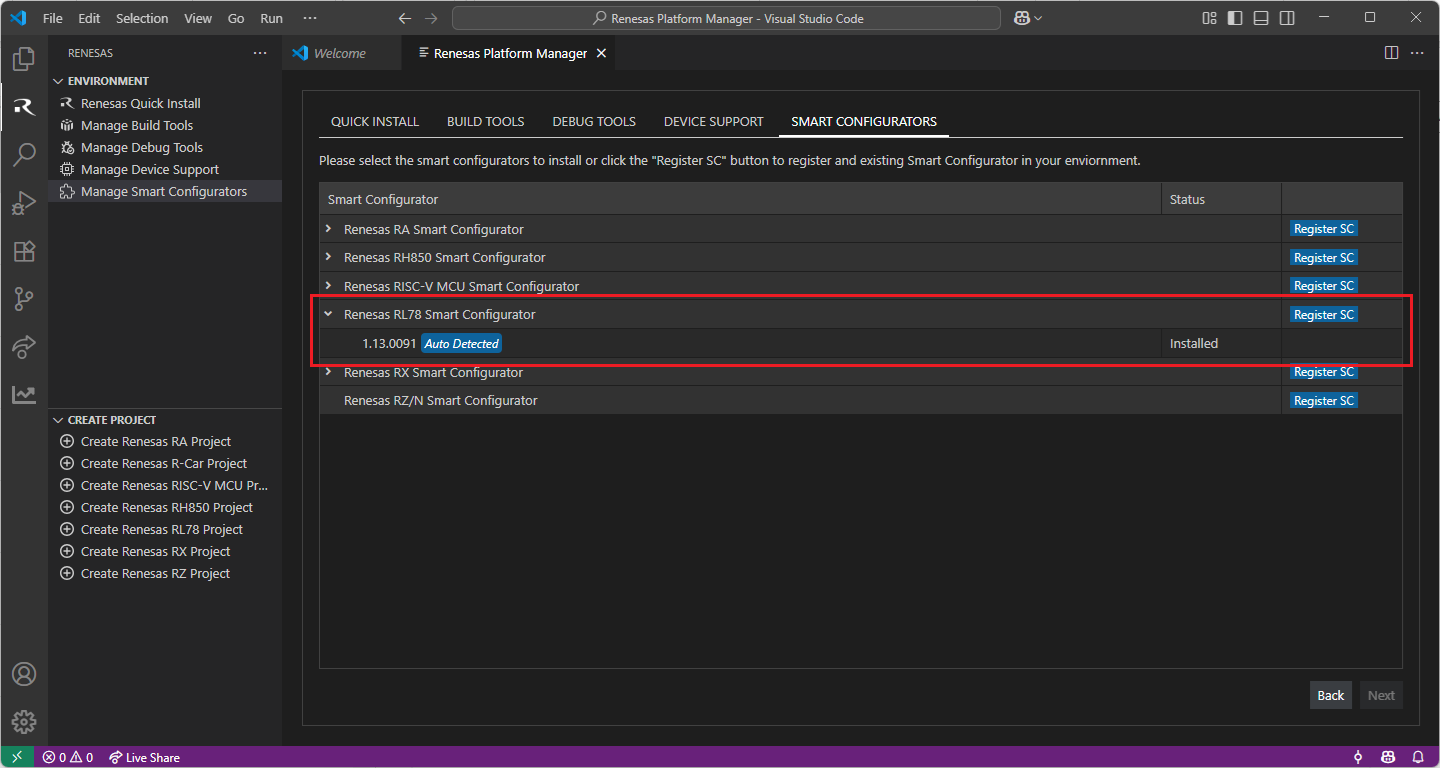Viewport: 1440px width, 768px height.
Task: Open the Selection menu
Action: (x=142, y=18)
